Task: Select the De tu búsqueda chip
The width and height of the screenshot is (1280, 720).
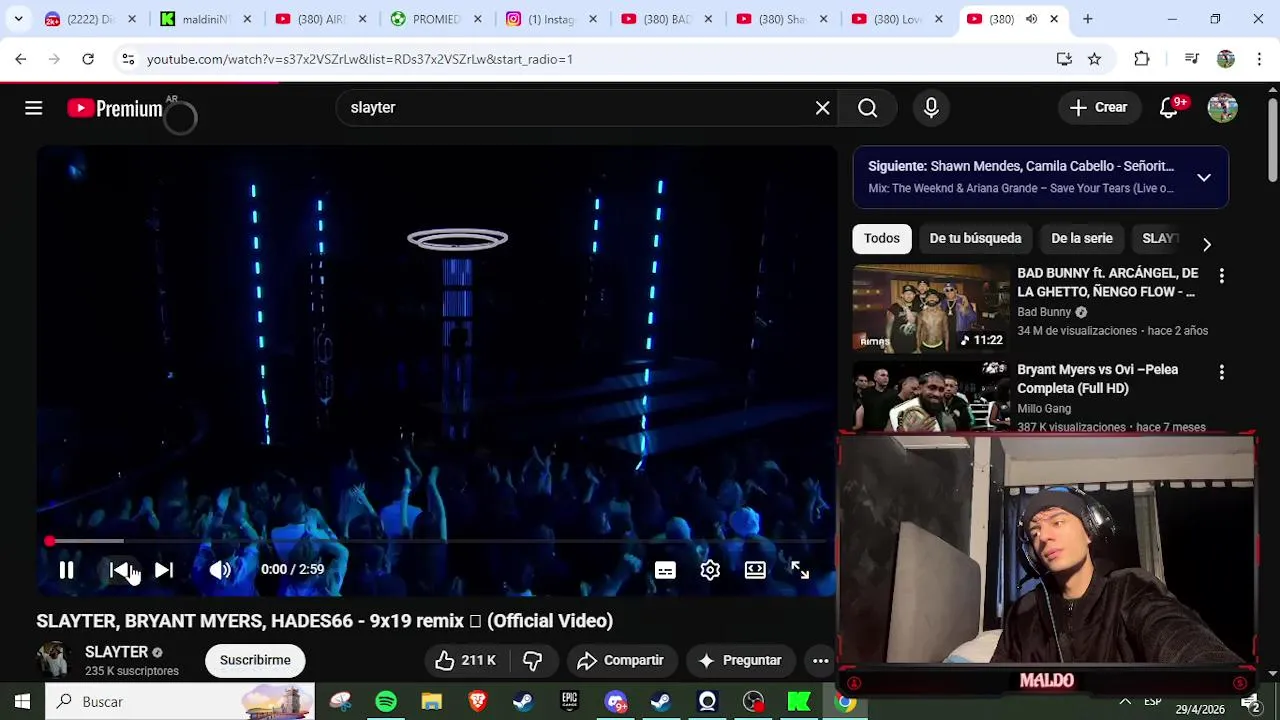Action: (975, 238)
